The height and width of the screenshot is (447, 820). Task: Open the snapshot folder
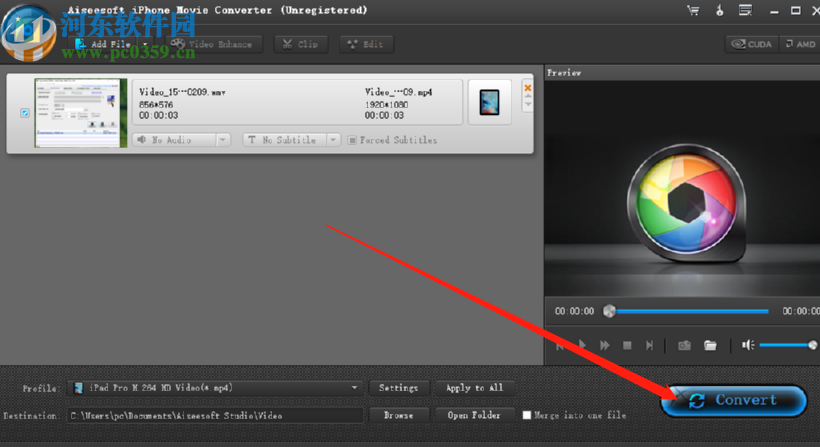pos(710,346)
